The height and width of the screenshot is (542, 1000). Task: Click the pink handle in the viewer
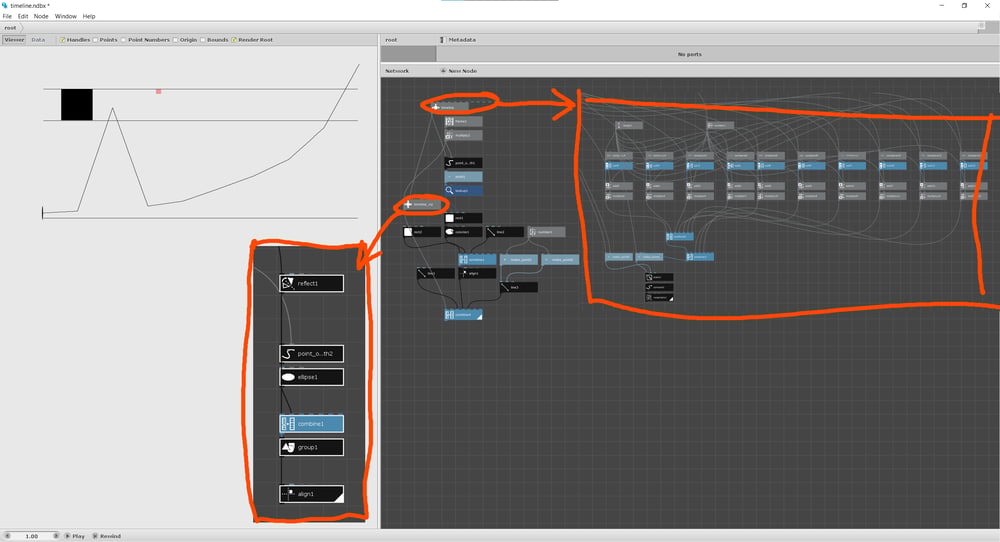159,91
